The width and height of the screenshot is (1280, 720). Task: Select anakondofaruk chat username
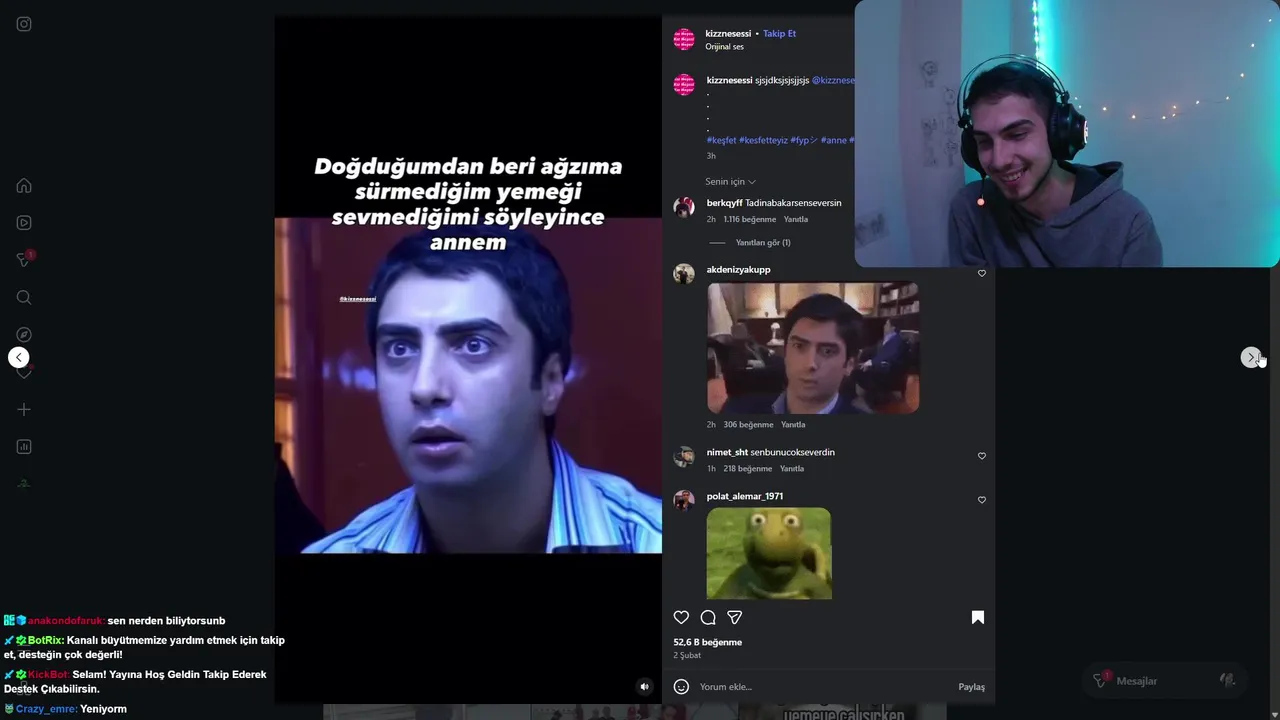[x=66, y=621]
